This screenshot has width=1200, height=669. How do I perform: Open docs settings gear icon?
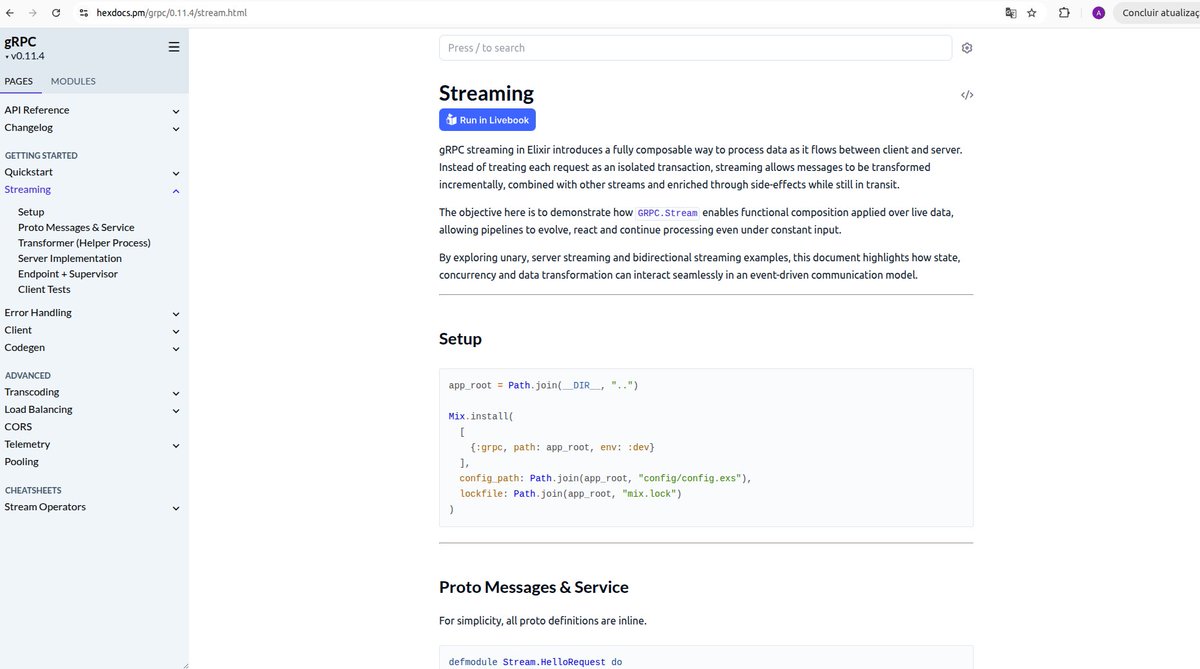(x=967, y=48)
